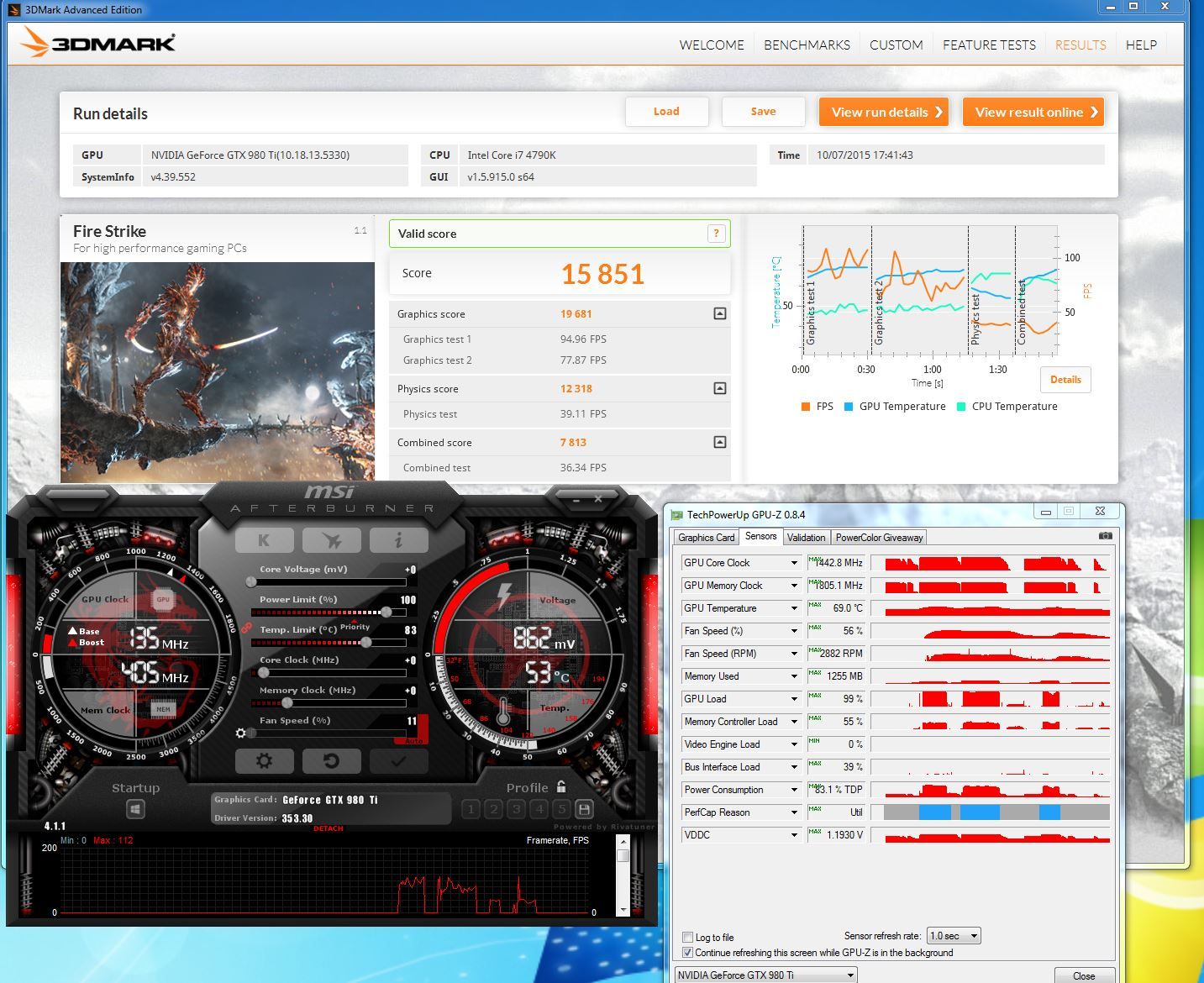This screenshot has width=1204, height=983.
Task: Select Afterburner profile slot 5
Action: (561, 809)
